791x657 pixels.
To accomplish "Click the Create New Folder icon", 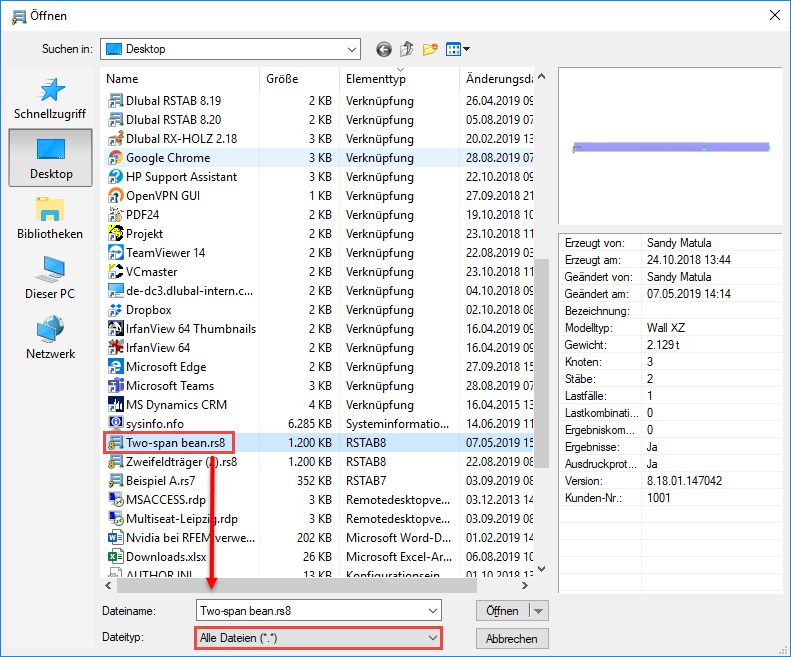I will coord(430,49).
